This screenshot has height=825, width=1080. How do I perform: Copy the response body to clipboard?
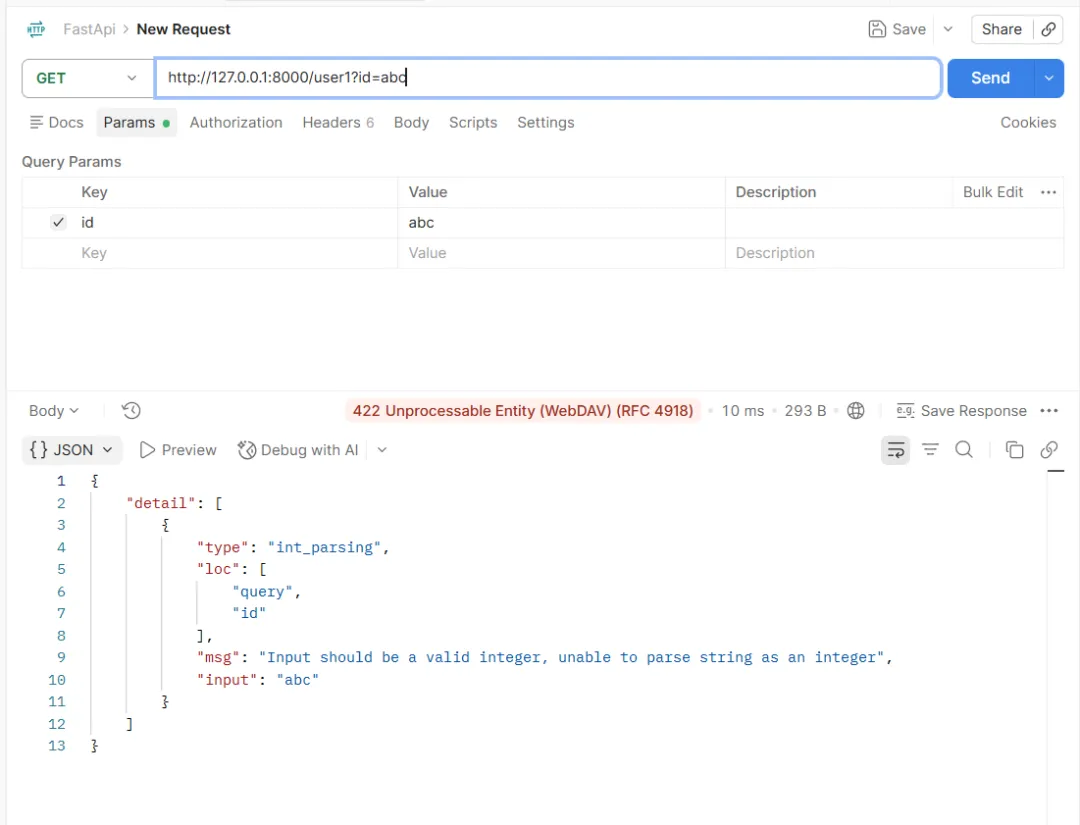pyautogui.click(x=1015, y=450)
